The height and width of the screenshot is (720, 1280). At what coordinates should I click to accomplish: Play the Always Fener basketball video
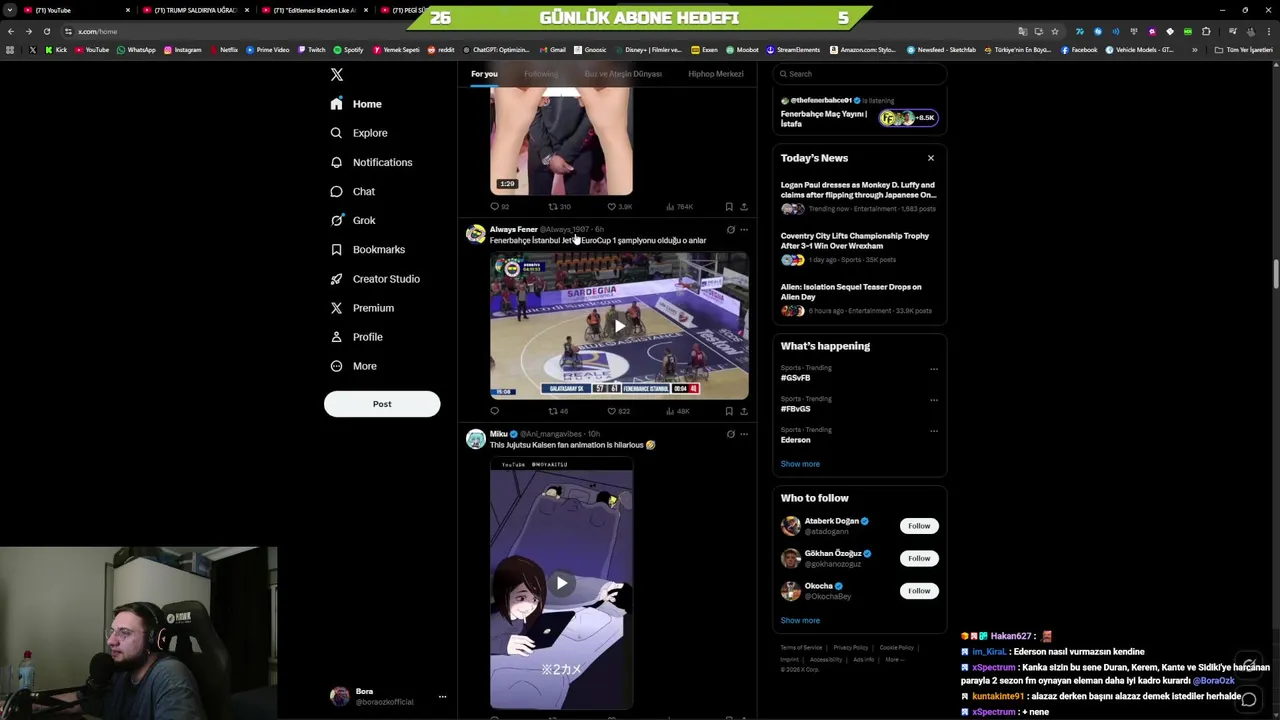(619, 326)
